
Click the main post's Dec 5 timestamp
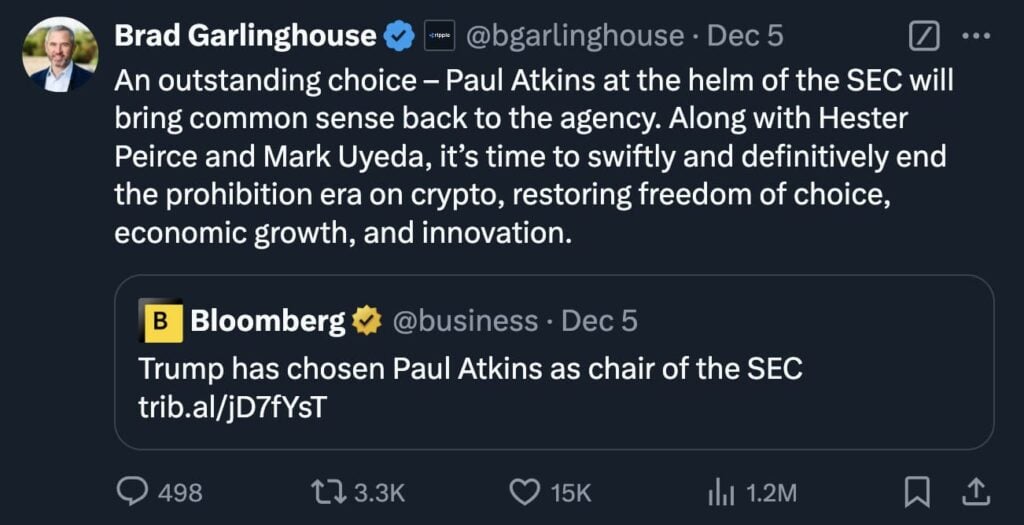pos(745,37)
